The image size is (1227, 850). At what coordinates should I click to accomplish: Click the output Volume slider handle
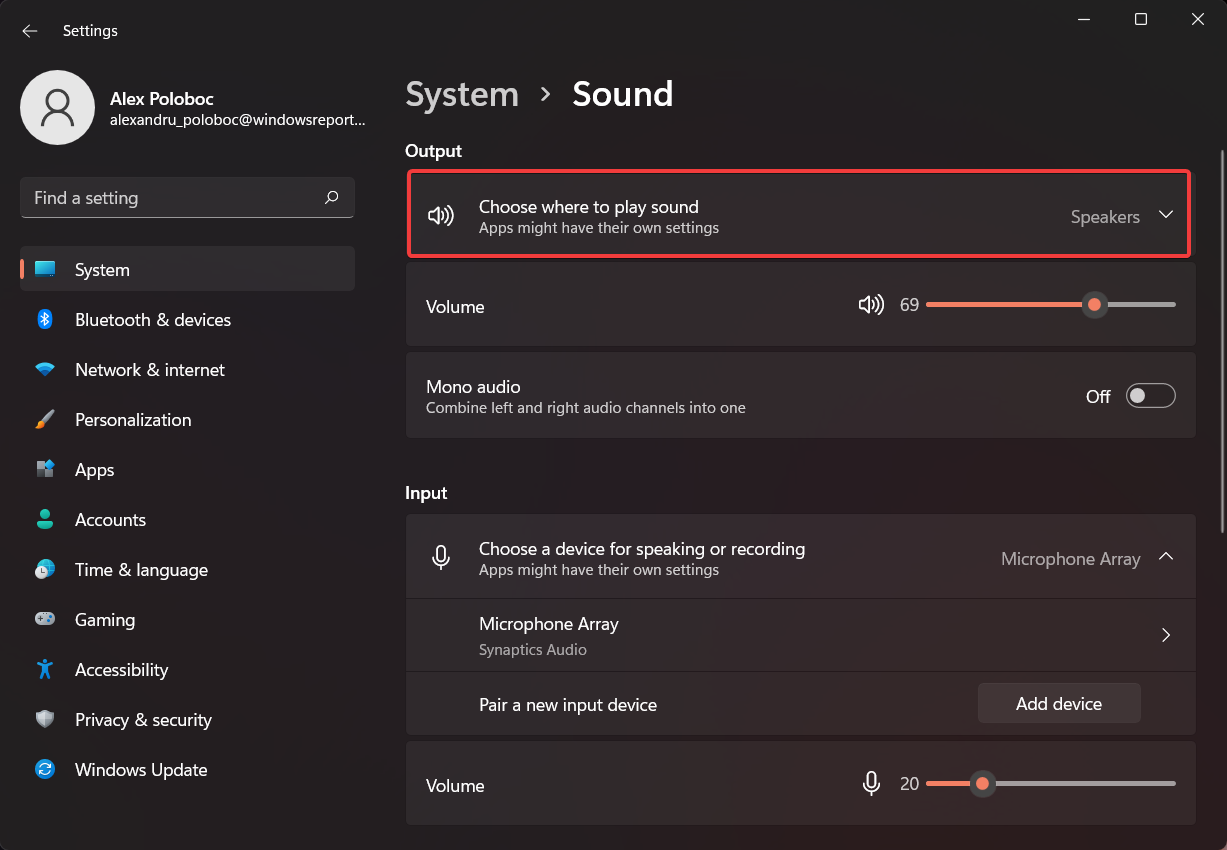[1094, 305]
